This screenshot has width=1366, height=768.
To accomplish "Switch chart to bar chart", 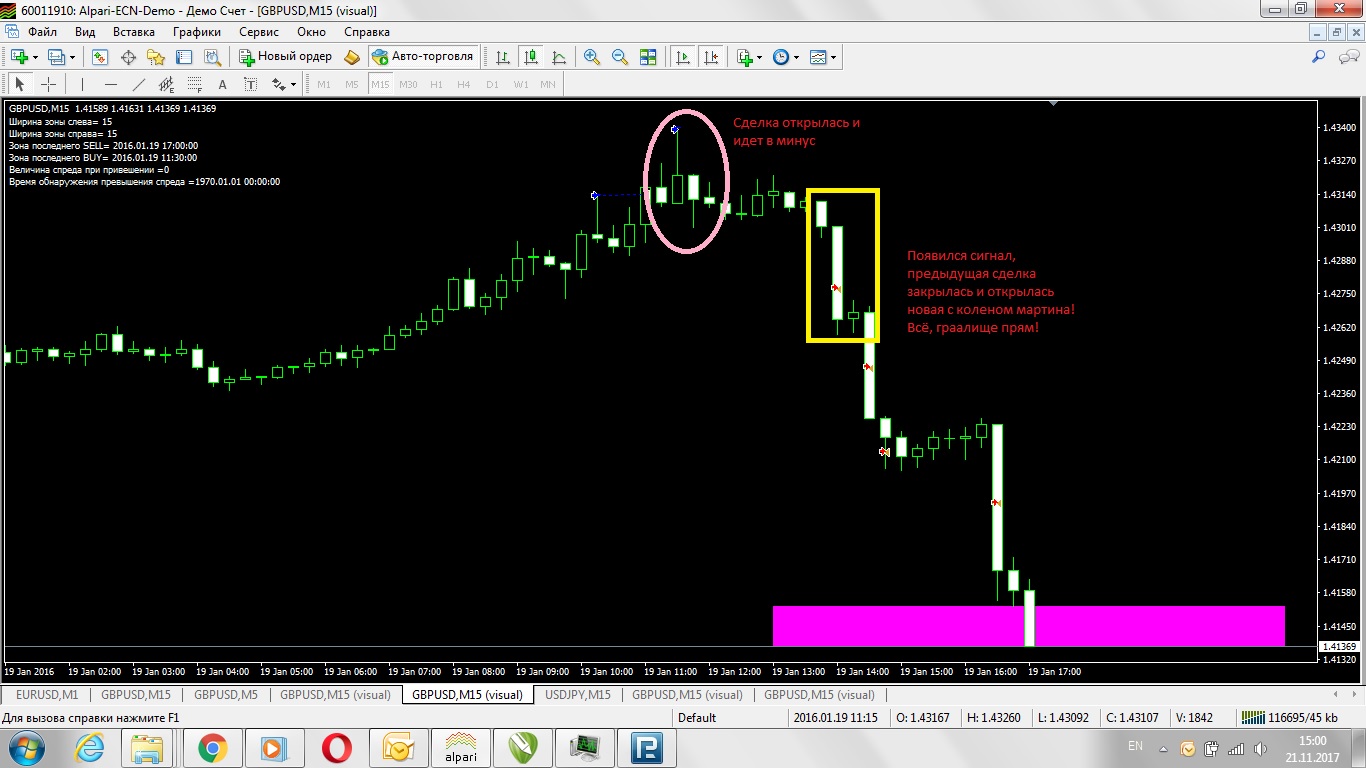I will [x=503, y=57].
